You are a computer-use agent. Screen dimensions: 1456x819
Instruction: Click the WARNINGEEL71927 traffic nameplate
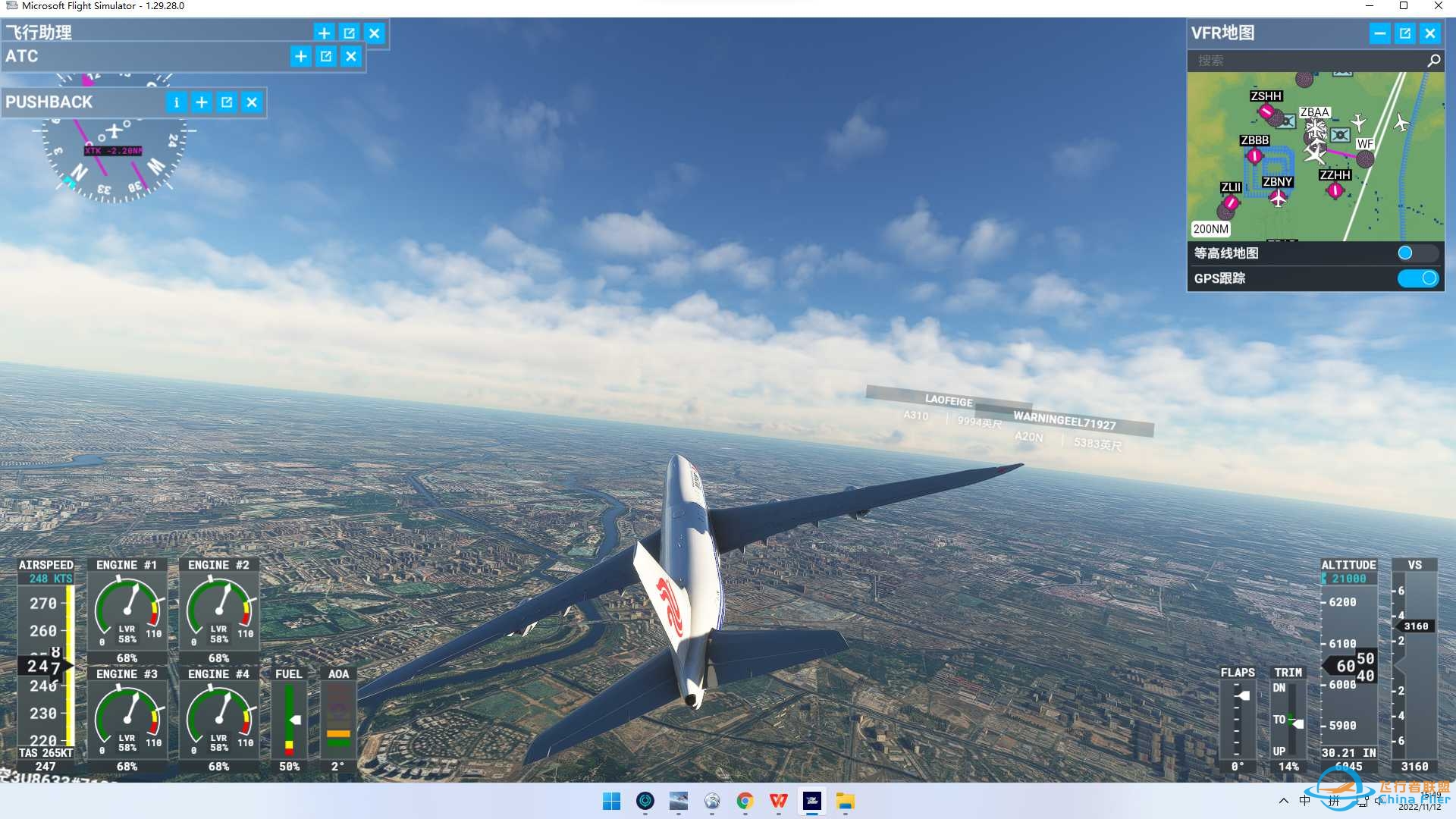(1065, 421)
